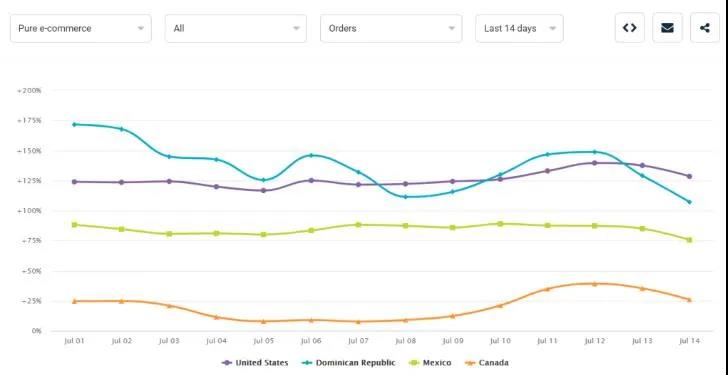Toggle Canada series in legend
Viewport: 728px width, 375px height.
click(486, 362)
